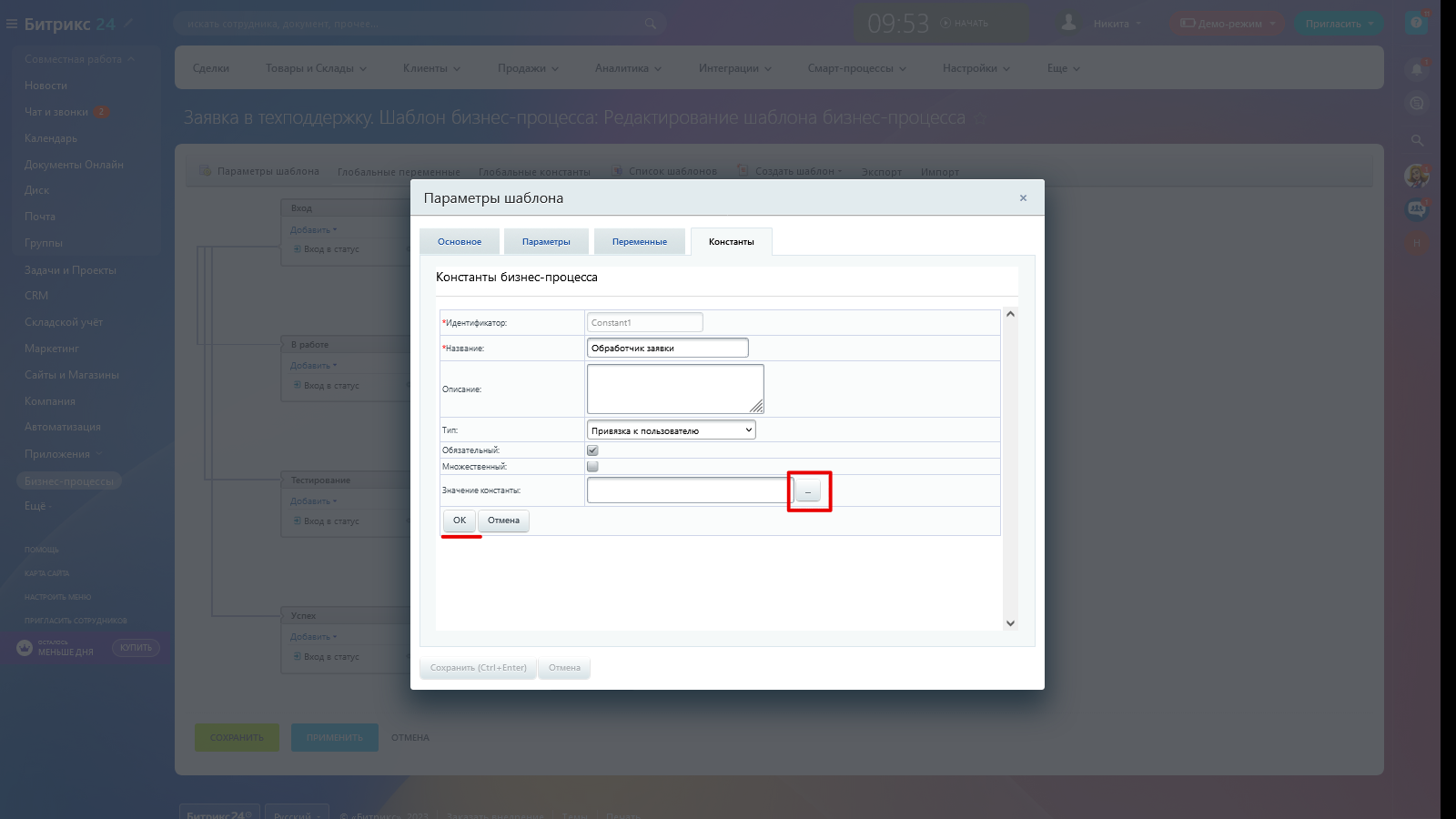Open the Сделки menu item
The image size is (1456, 819).
click(x=211, y=68)
